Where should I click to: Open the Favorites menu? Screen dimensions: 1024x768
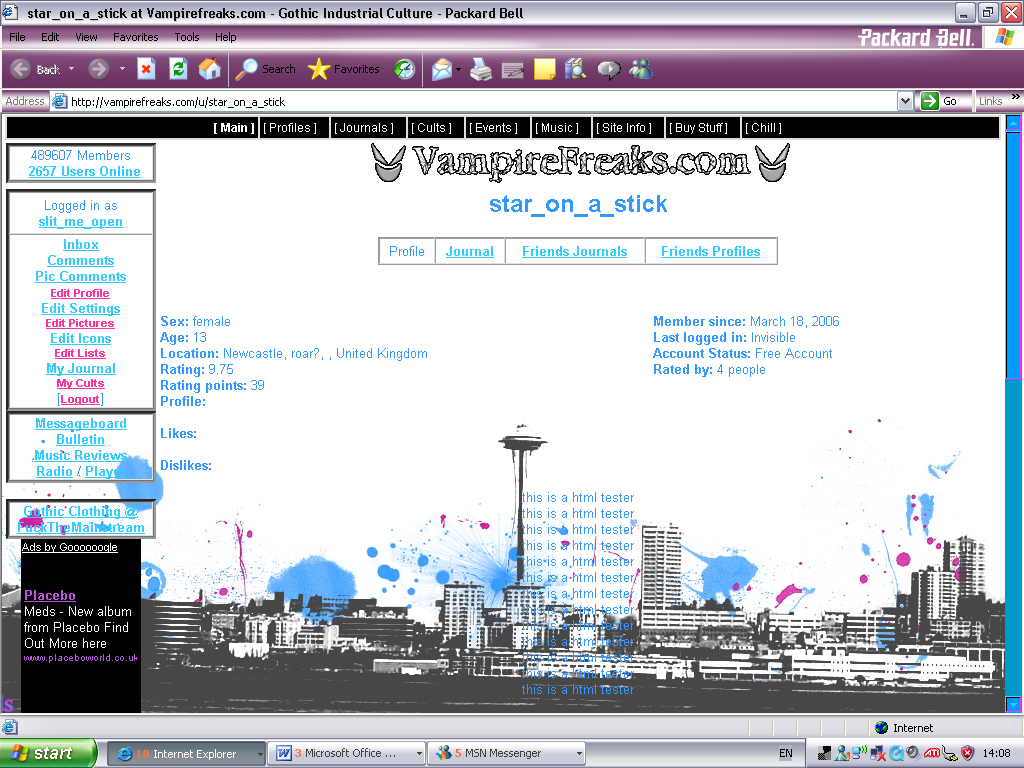click(x=135, y=37)
